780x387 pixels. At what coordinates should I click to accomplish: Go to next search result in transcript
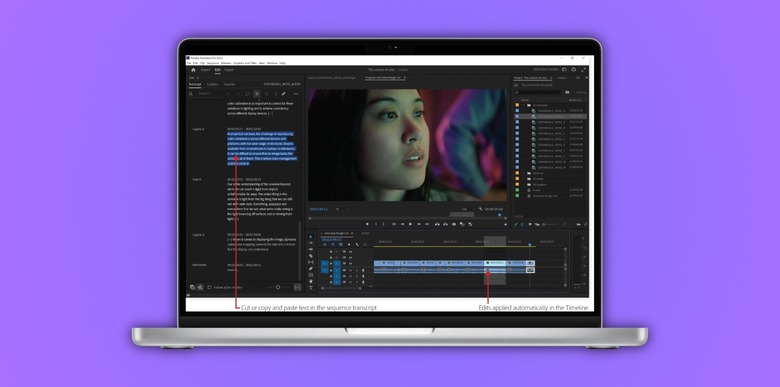click(238, 94)
